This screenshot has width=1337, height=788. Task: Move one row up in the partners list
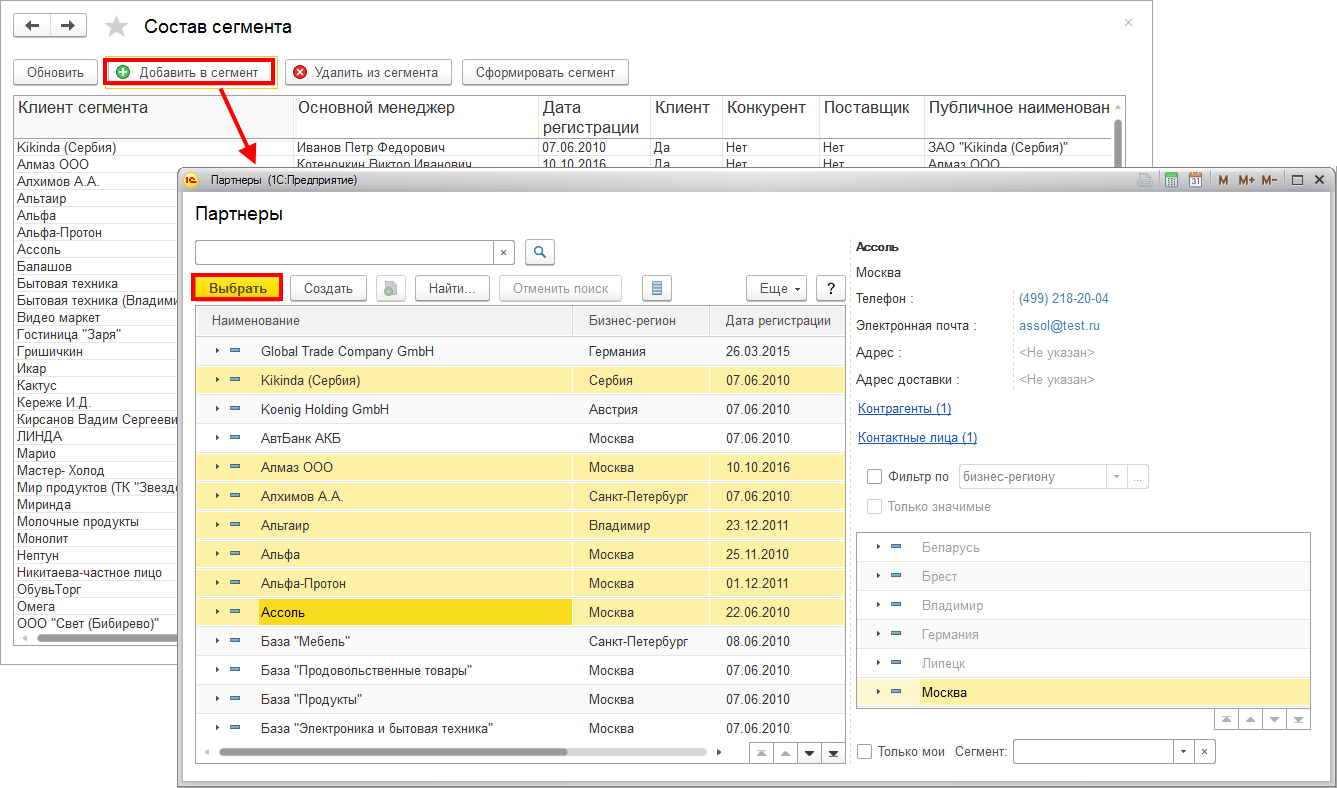785,753
